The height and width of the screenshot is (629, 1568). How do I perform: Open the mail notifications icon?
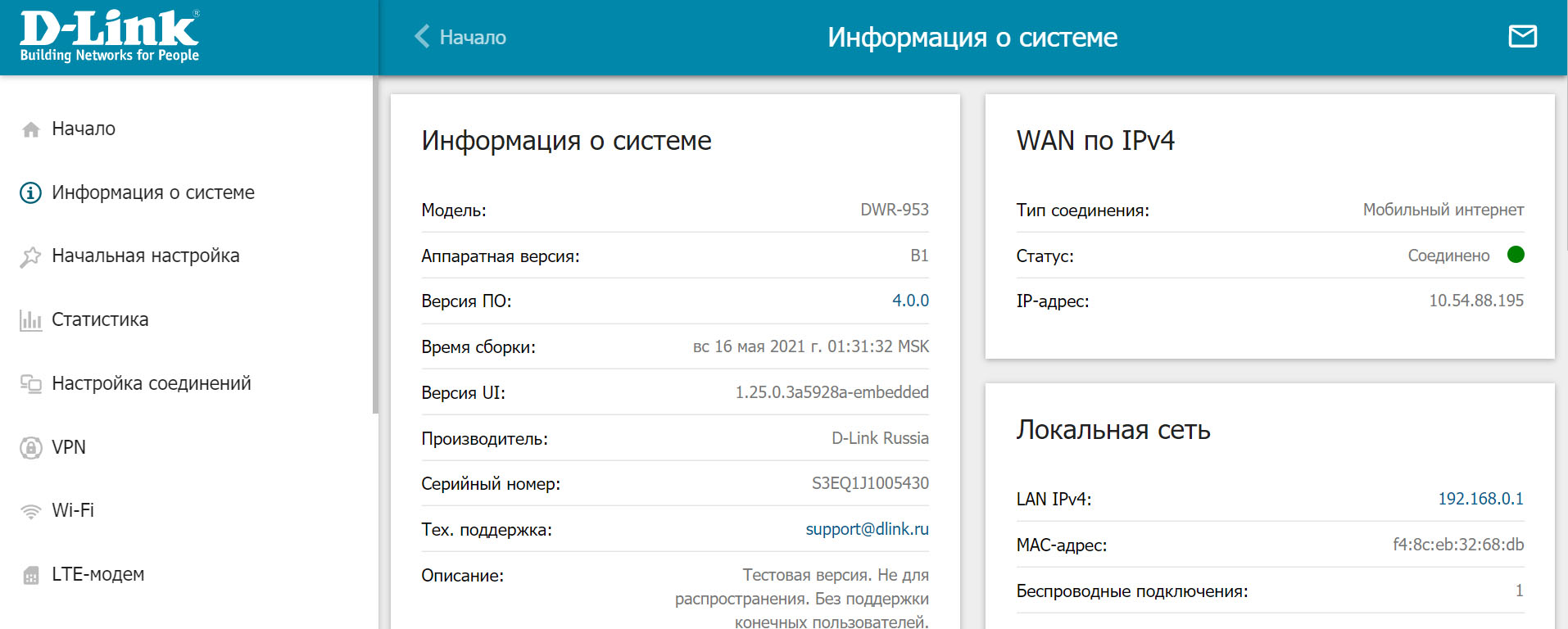tap(1522, 36)
